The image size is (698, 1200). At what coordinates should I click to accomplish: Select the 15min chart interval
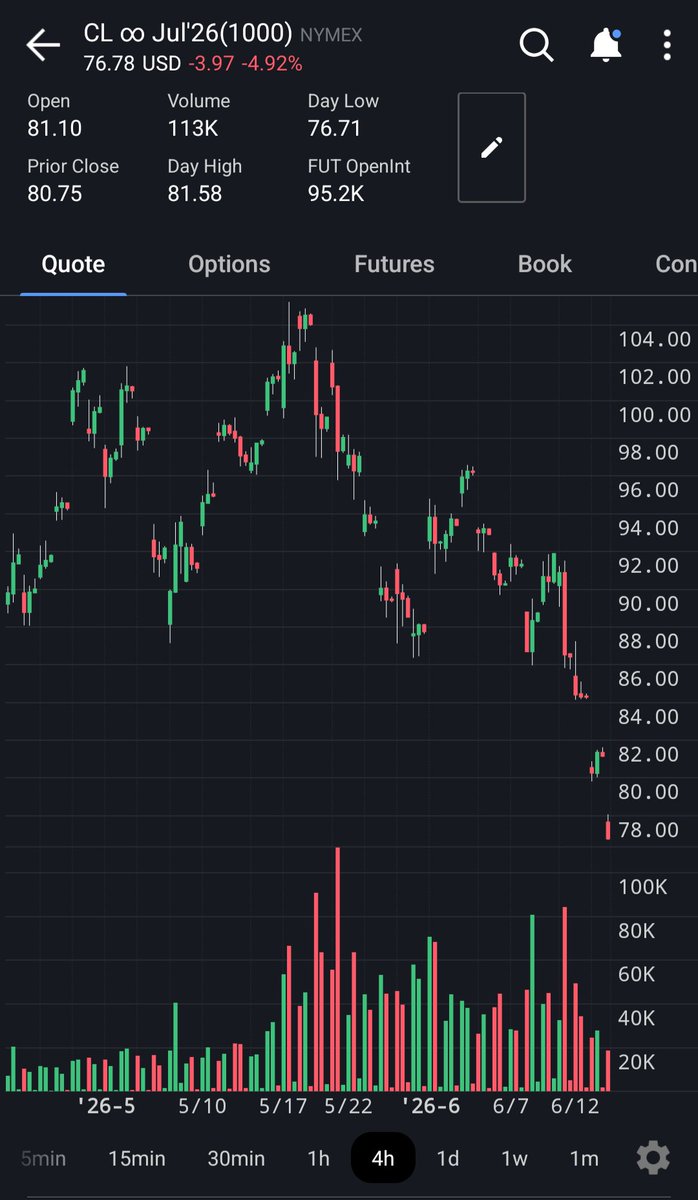point(137,1158)
